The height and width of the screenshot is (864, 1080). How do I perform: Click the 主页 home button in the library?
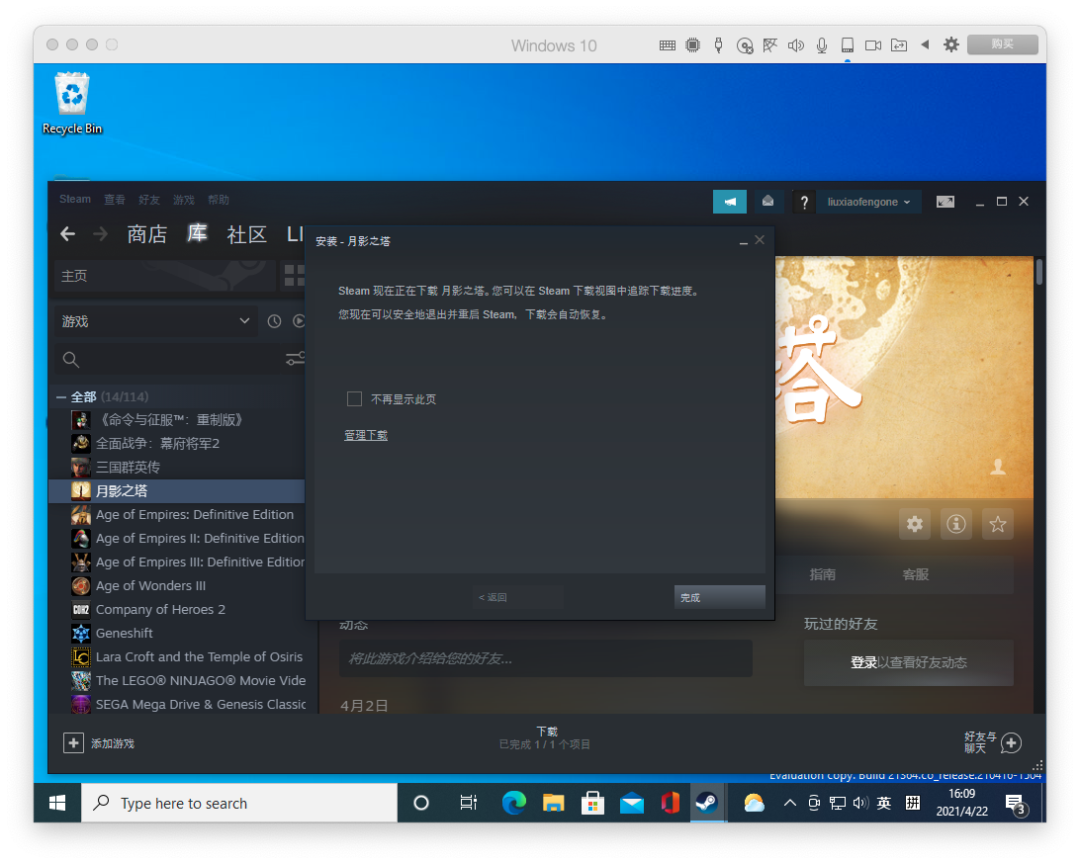coord(165,276)
